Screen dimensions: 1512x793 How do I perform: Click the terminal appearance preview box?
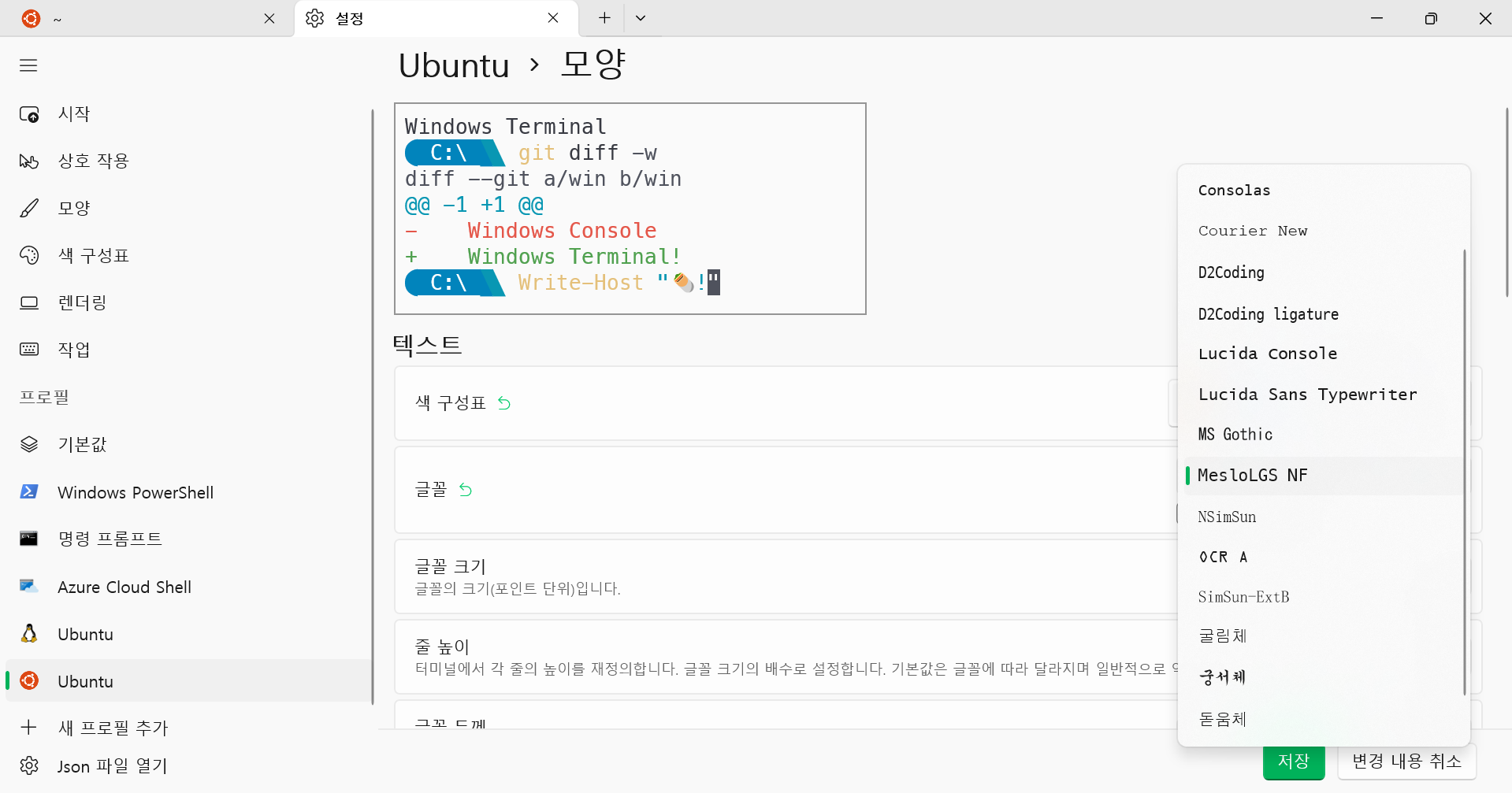[x=630, y=209]
